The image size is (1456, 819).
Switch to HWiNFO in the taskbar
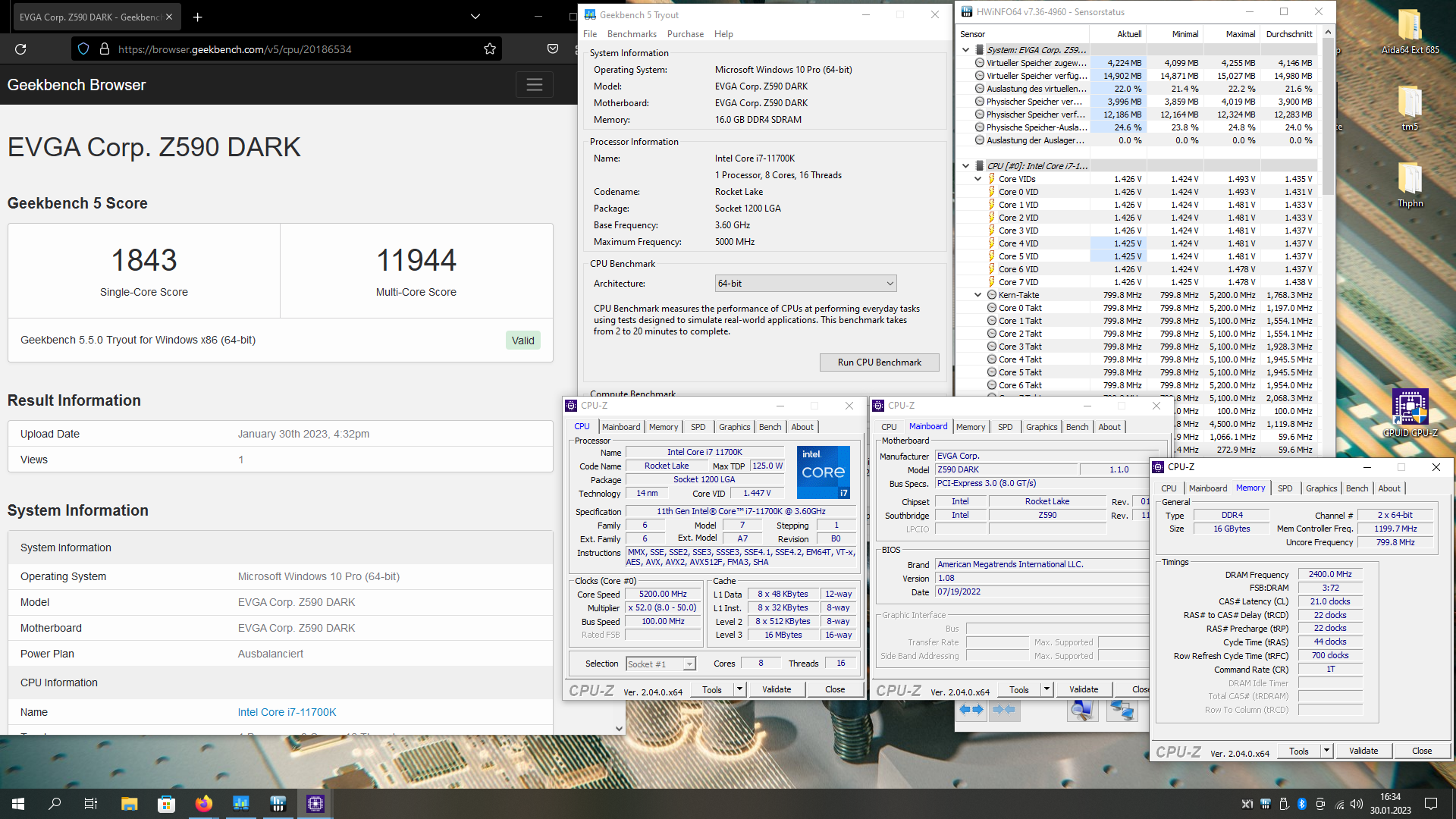pyautogui.click(x=278, y=804)
